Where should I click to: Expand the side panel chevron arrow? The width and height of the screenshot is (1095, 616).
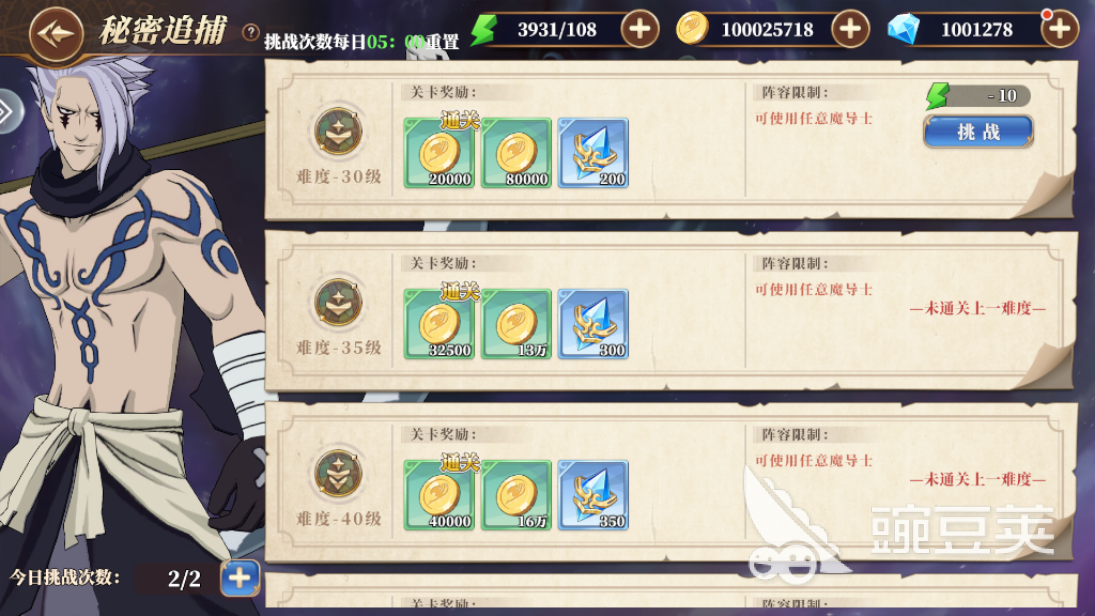click(8, 112)
